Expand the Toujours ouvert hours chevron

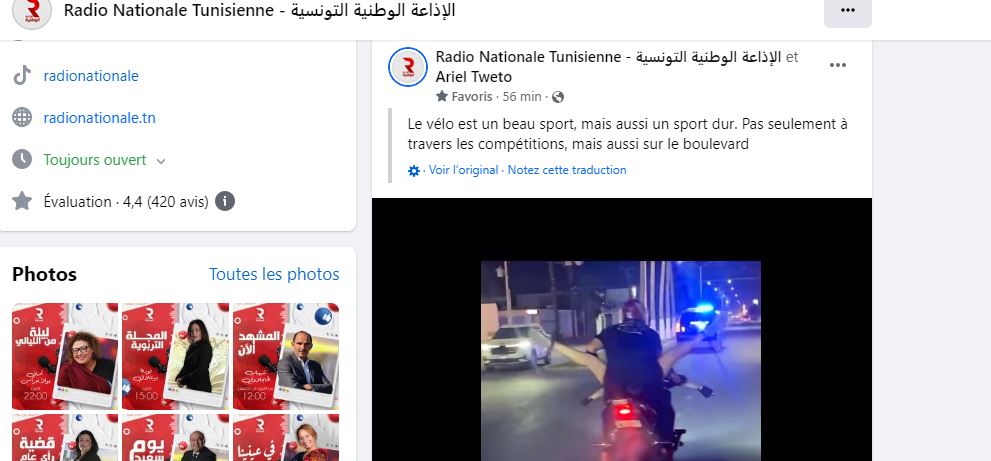coord(161,161)
